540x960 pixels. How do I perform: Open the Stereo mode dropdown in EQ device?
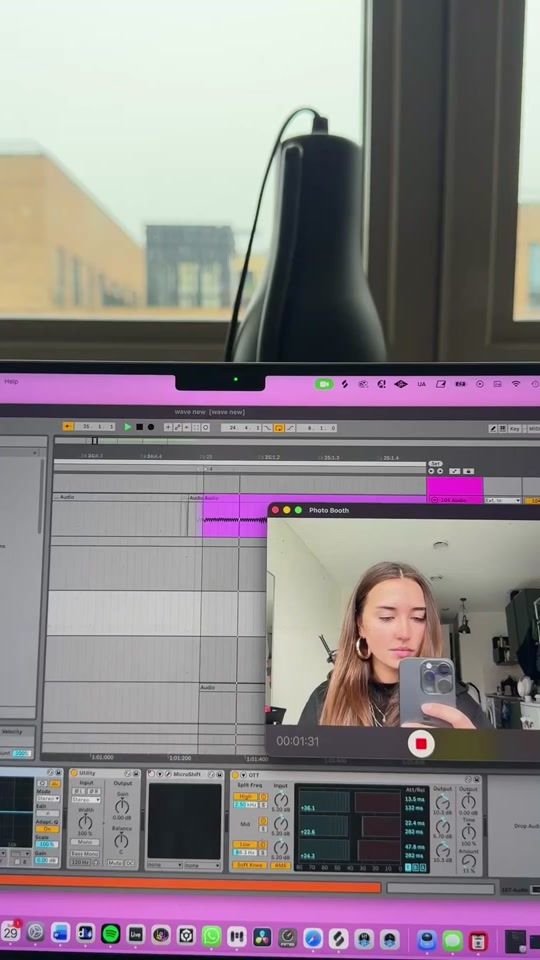[x=47, y=798]
